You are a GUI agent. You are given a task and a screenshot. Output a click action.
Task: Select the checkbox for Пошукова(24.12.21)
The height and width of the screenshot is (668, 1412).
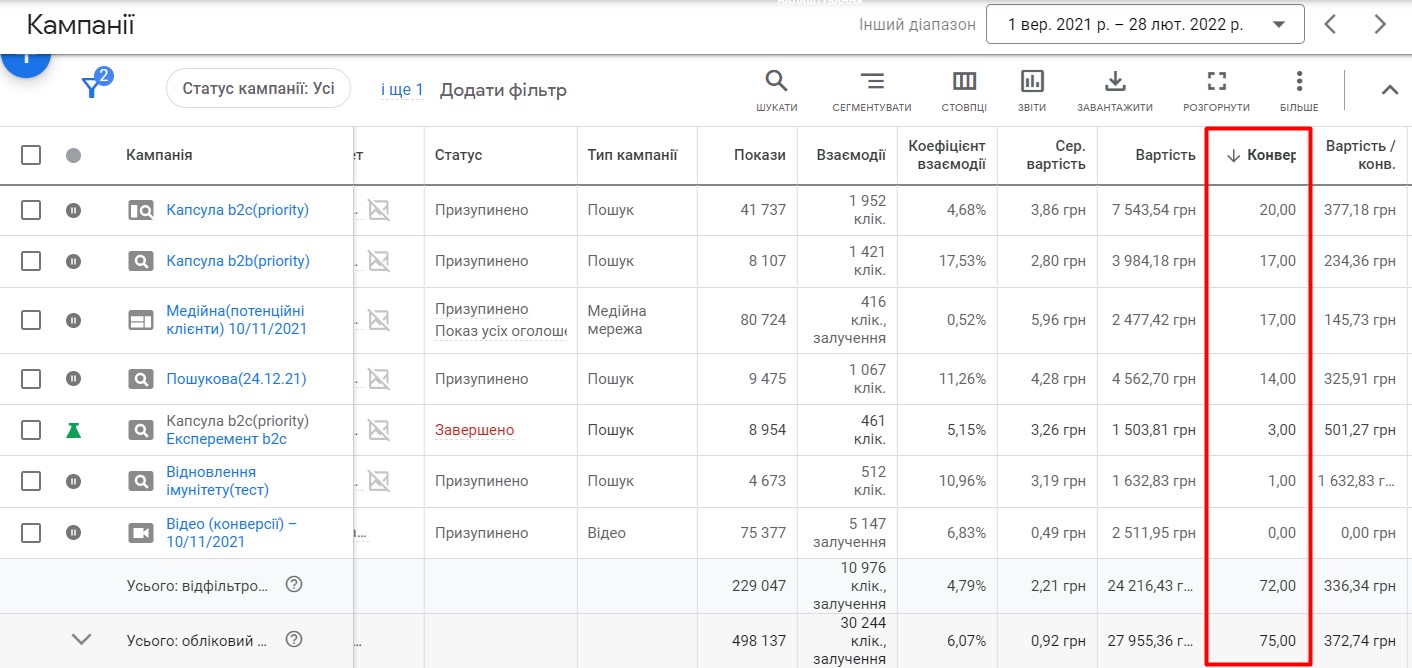31,379
